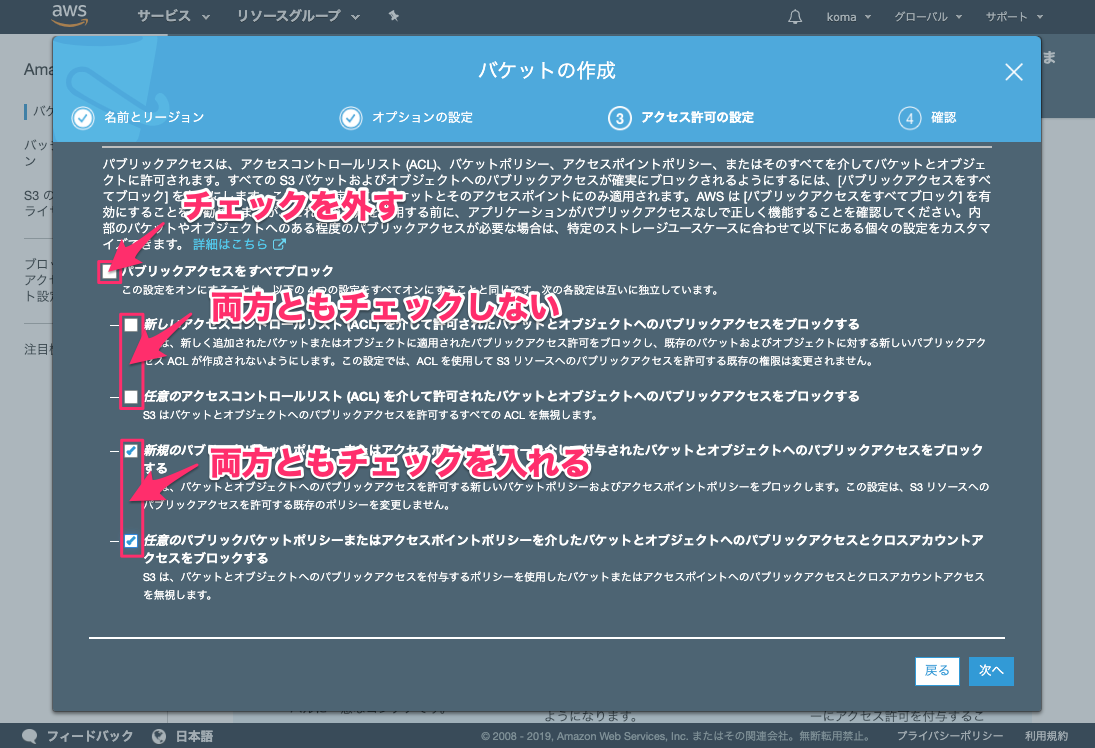The image size is (1095, 748).
Task: Click the step 1 checkmark circle icon
Action: point(83,118)
